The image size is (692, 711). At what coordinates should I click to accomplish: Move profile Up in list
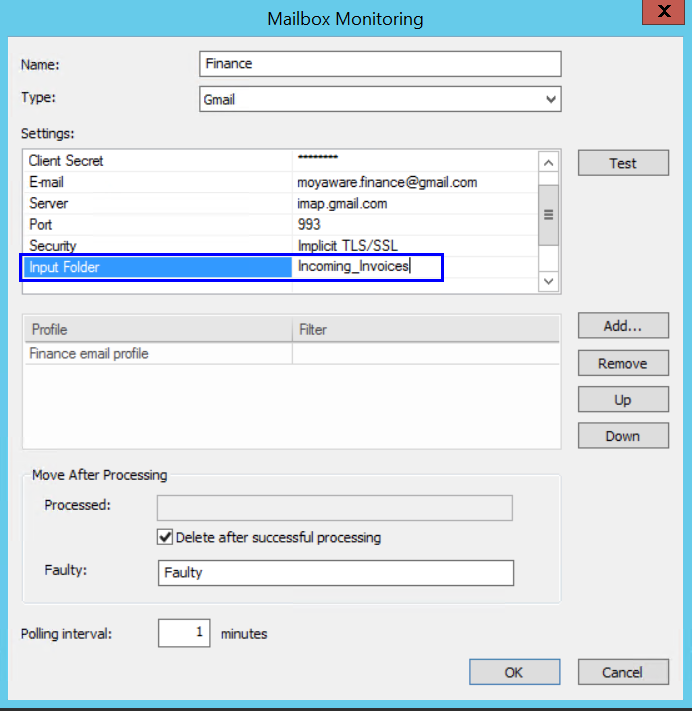click(x=622, y=400)
